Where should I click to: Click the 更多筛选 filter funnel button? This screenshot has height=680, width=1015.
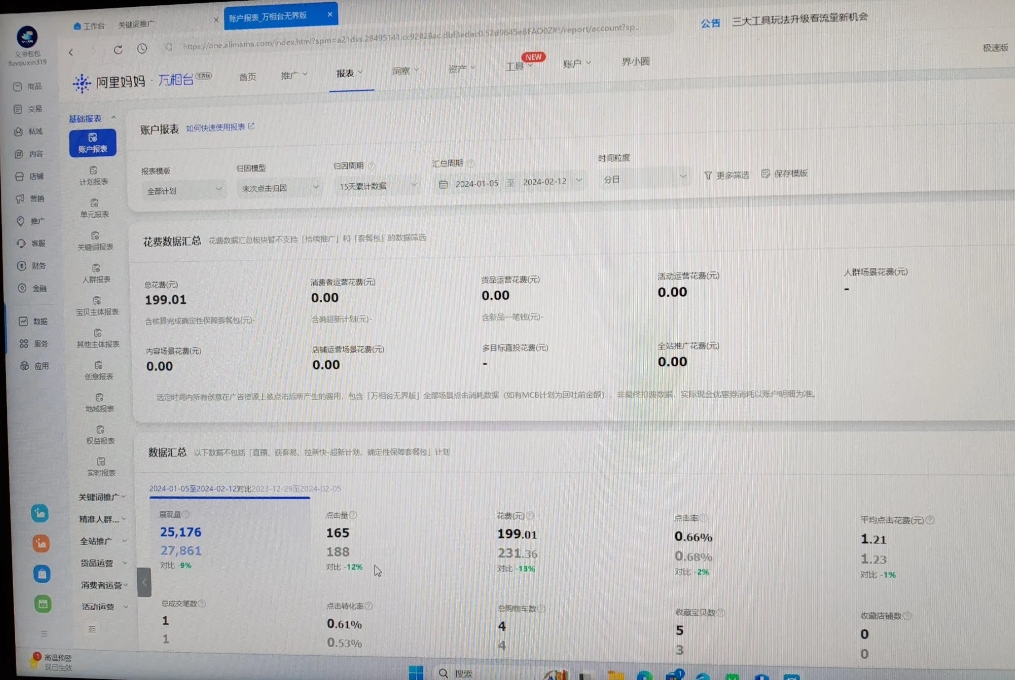coord(726,175)
